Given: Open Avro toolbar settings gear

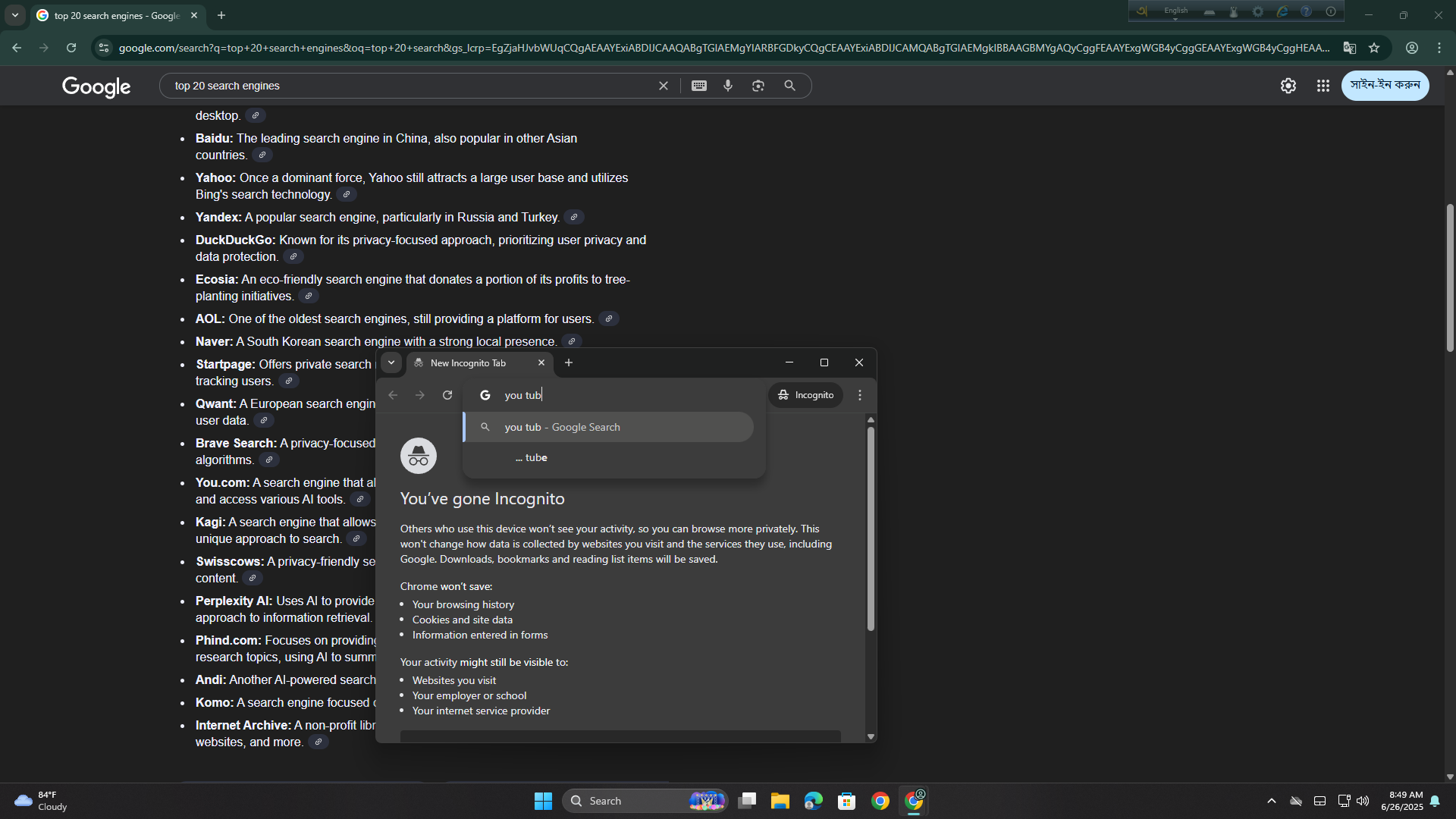Looking at the screenshot, I should (1258, 11).
